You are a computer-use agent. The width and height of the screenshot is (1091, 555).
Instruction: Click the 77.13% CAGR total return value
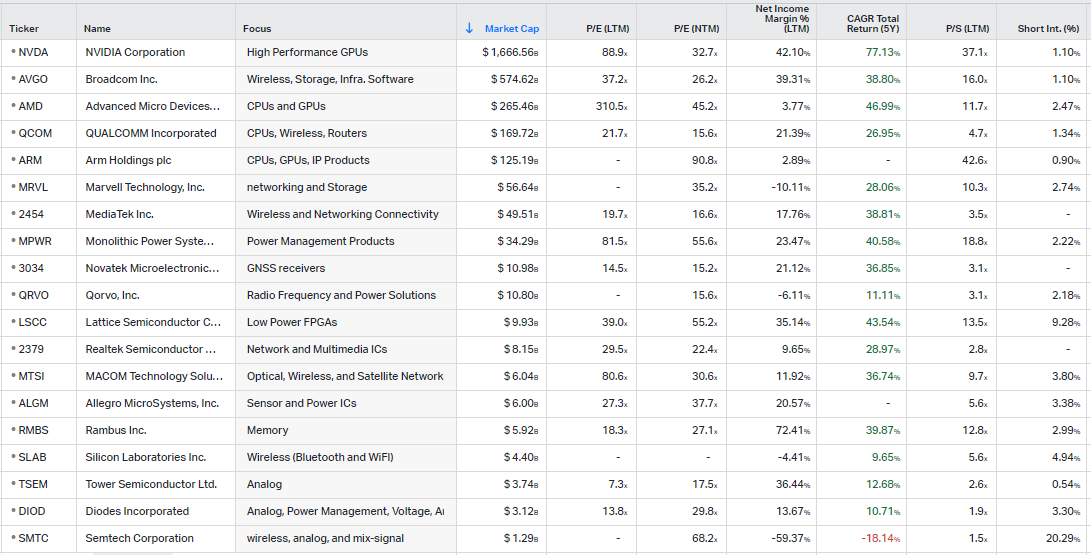[x=883, y=52]
